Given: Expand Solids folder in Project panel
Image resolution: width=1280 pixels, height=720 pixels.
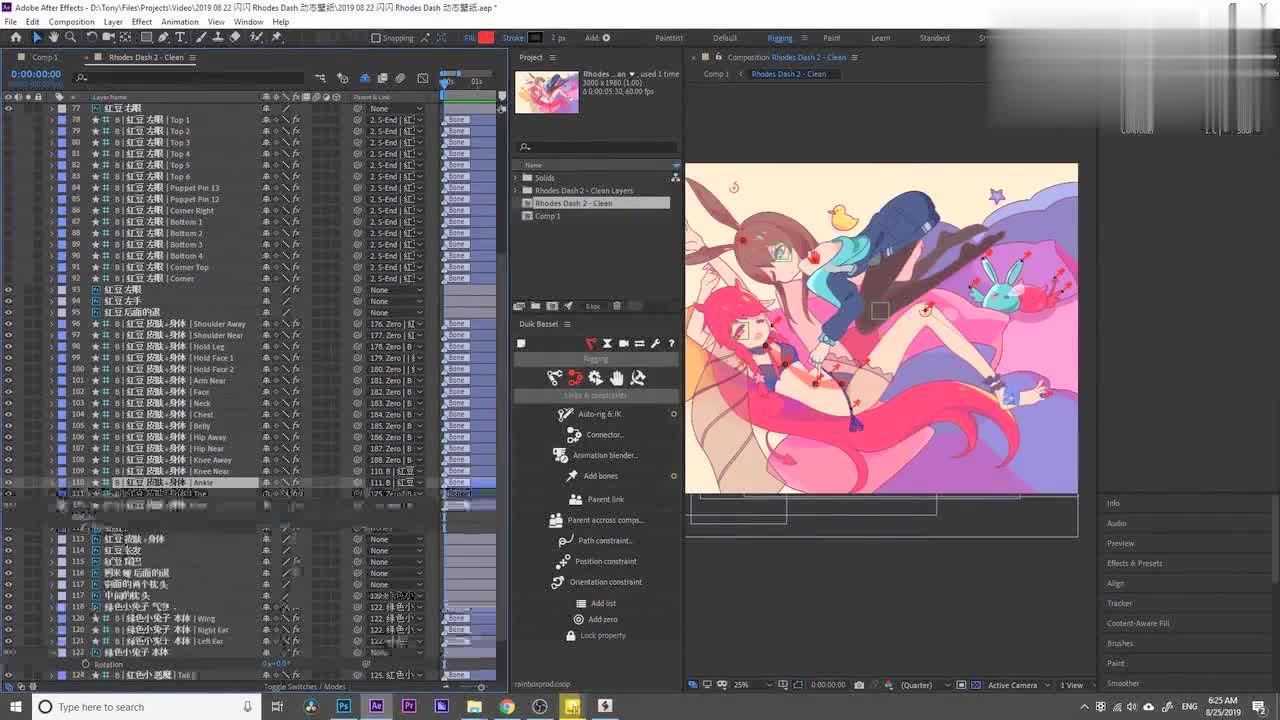Looking at the screenshot, I should point(518,178).
